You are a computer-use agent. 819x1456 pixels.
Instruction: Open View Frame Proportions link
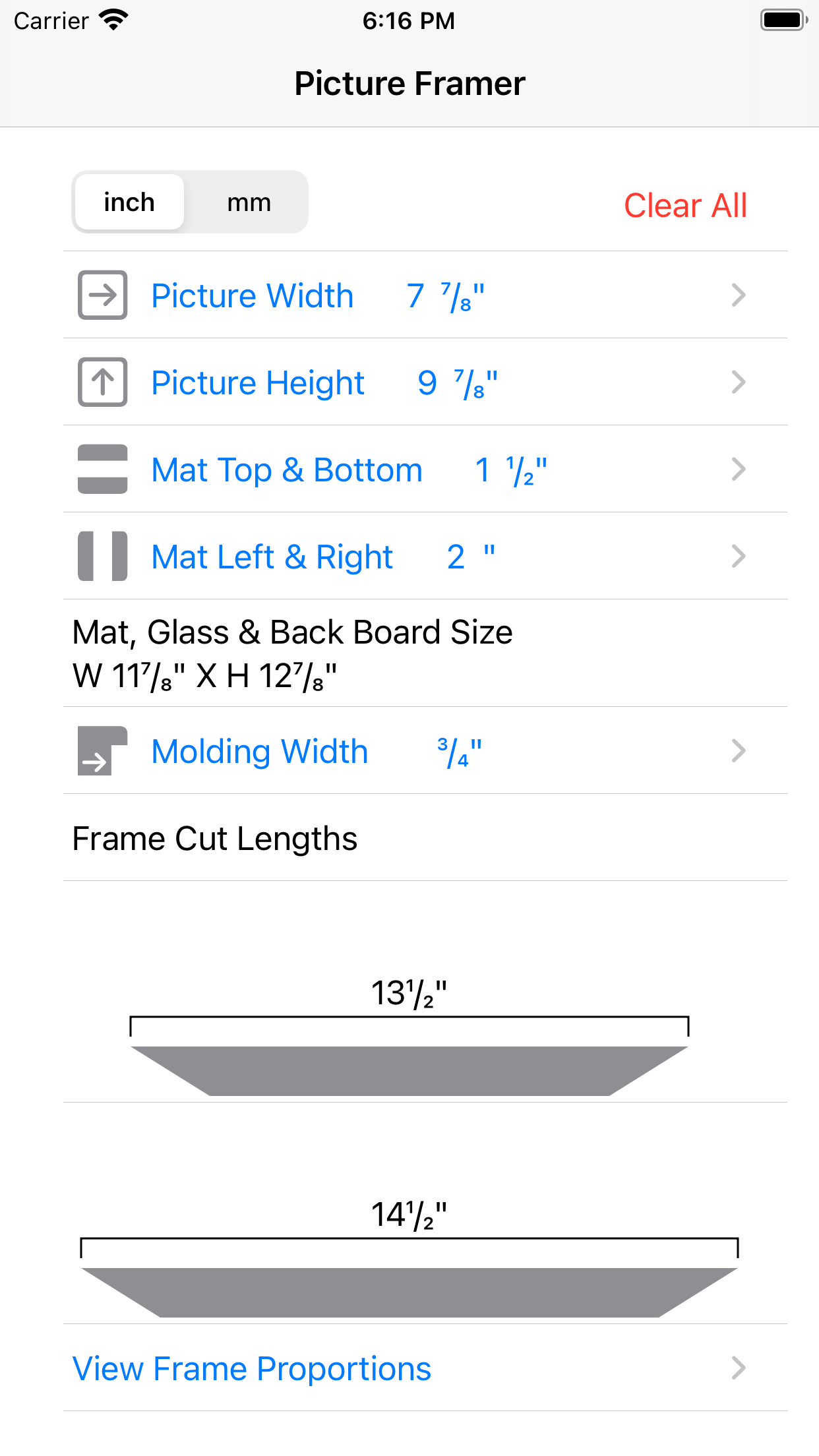coord(252,1368)
